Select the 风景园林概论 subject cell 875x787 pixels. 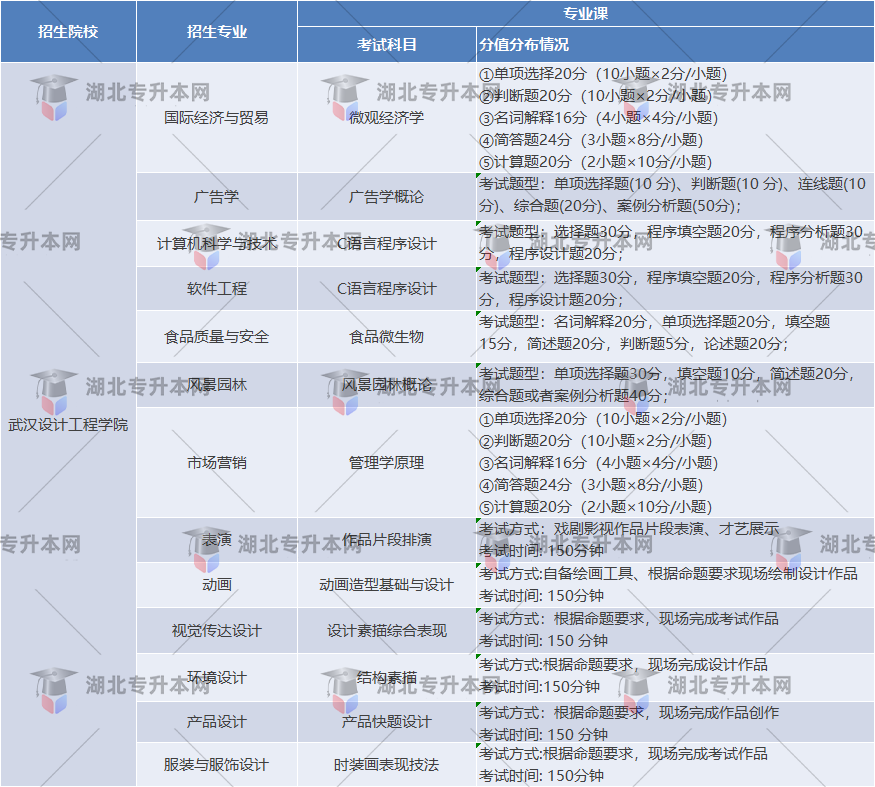click(x=387, y=385)
